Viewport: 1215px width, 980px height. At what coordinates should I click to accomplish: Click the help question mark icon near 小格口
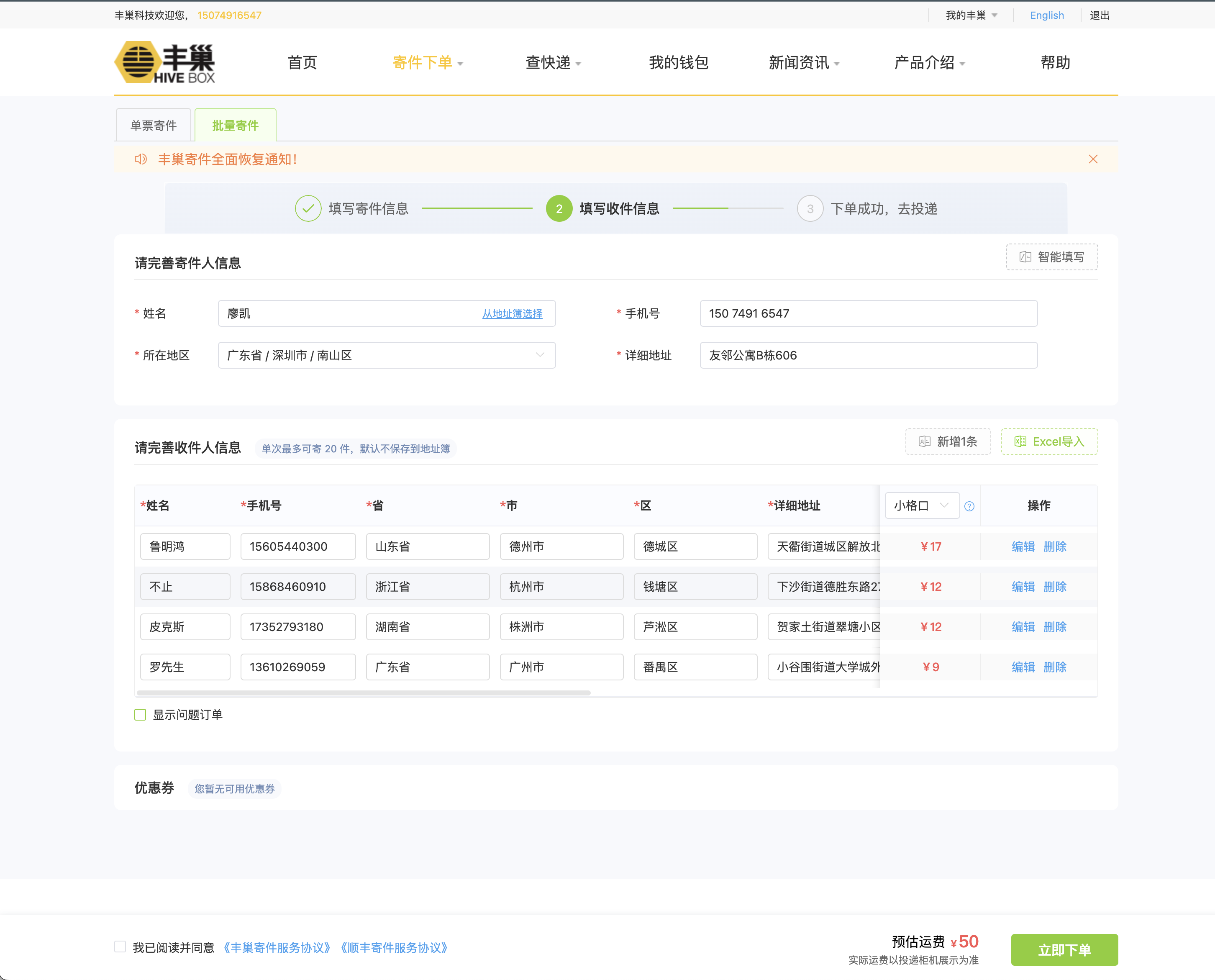click(969, 506)
